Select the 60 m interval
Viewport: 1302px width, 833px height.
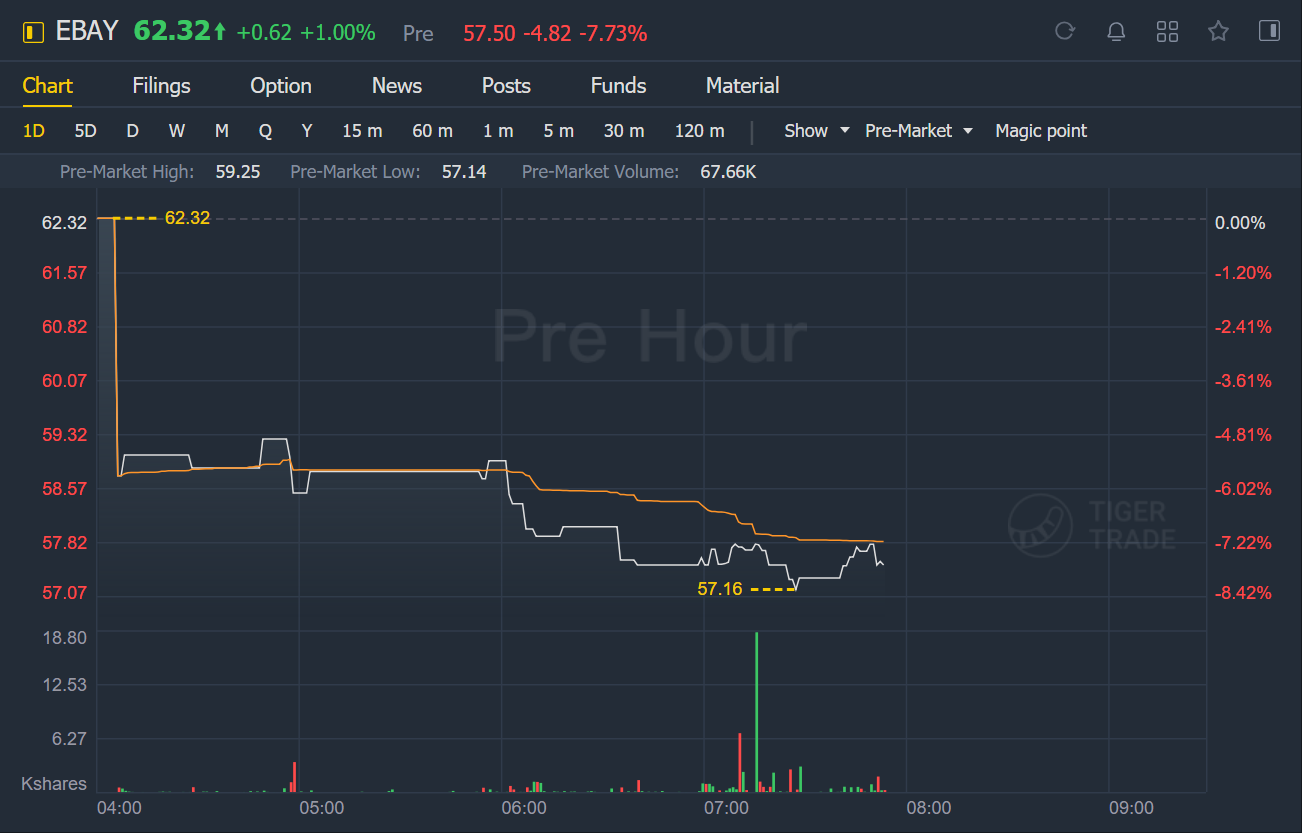coord(432,131)
